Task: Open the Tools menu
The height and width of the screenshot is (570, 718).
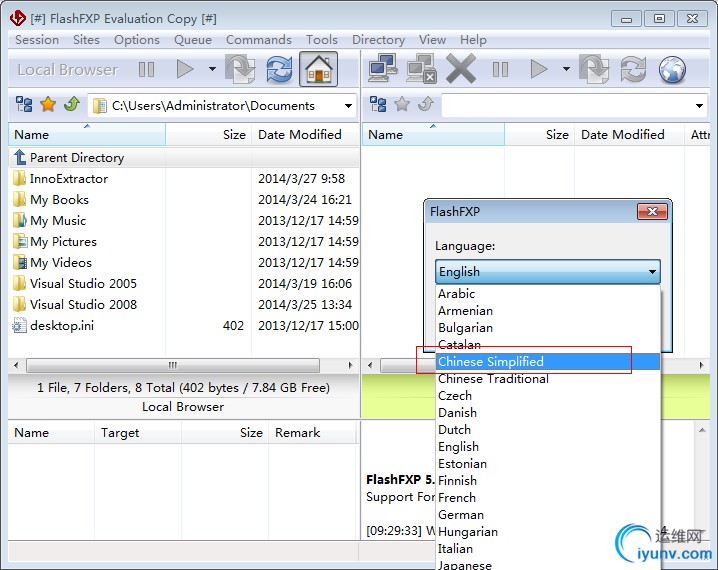Action: click(322, 40)
